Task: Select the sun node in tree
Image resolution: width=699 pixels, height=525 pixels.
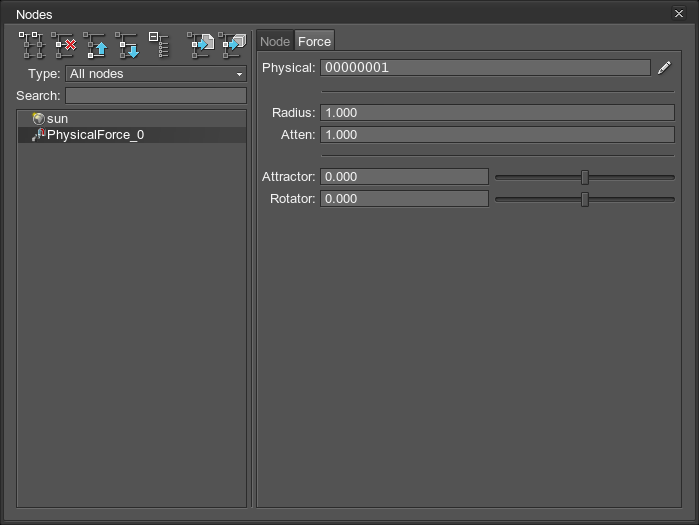Action: click(57, 118)
